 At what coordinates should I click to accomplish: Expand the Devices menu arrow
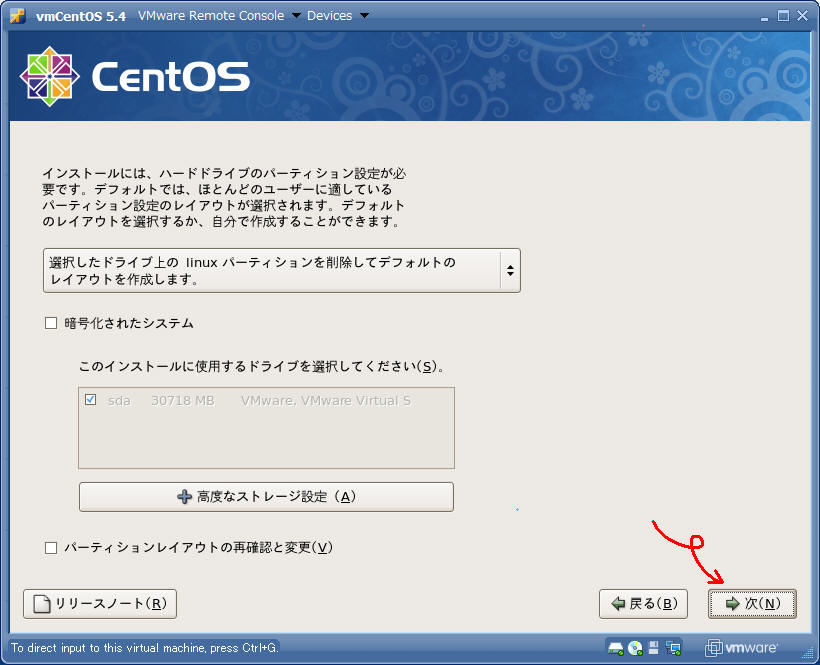click(363, 16)
